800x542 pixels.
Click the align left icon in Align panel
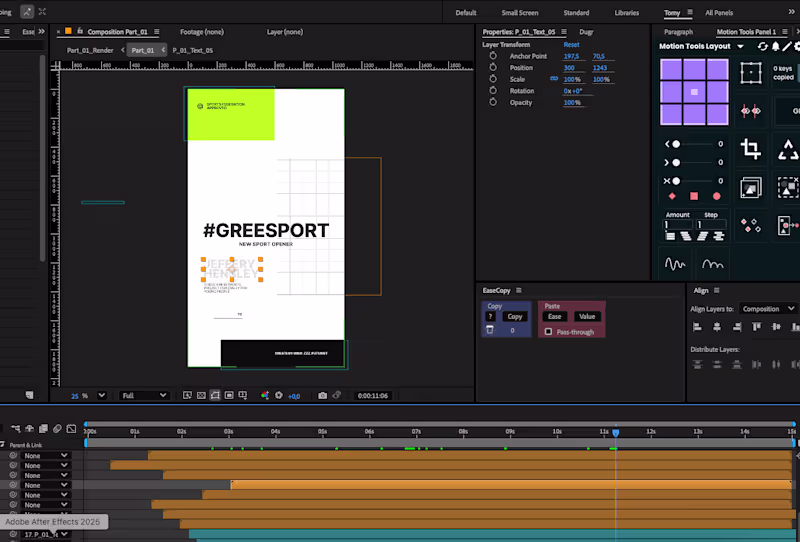click(x=697, y=327)
